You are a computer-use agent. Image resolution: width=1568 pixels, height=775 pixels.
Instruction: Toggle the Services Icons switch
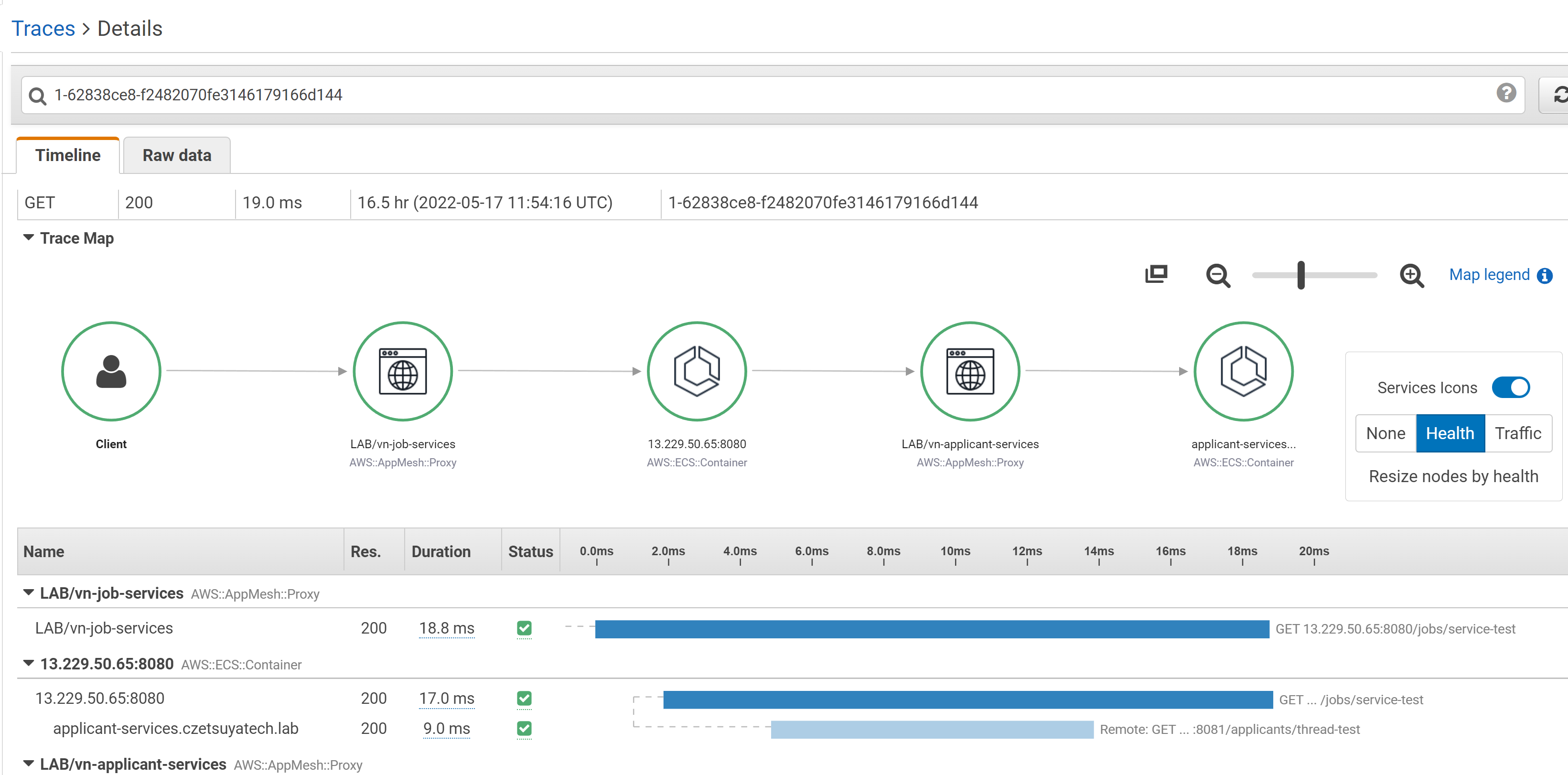(x=1510, y=388)
